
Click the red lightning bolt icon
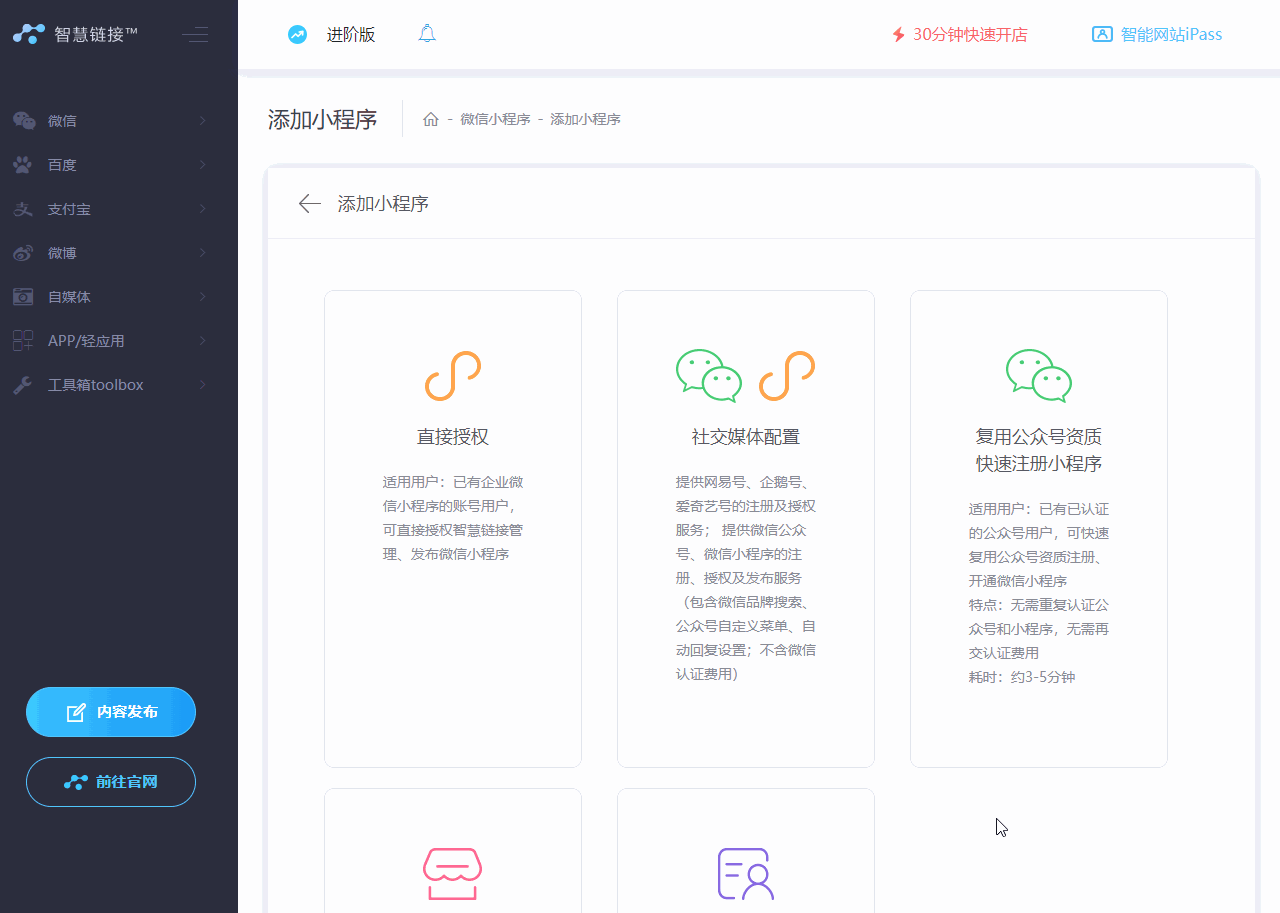(898, 35)
